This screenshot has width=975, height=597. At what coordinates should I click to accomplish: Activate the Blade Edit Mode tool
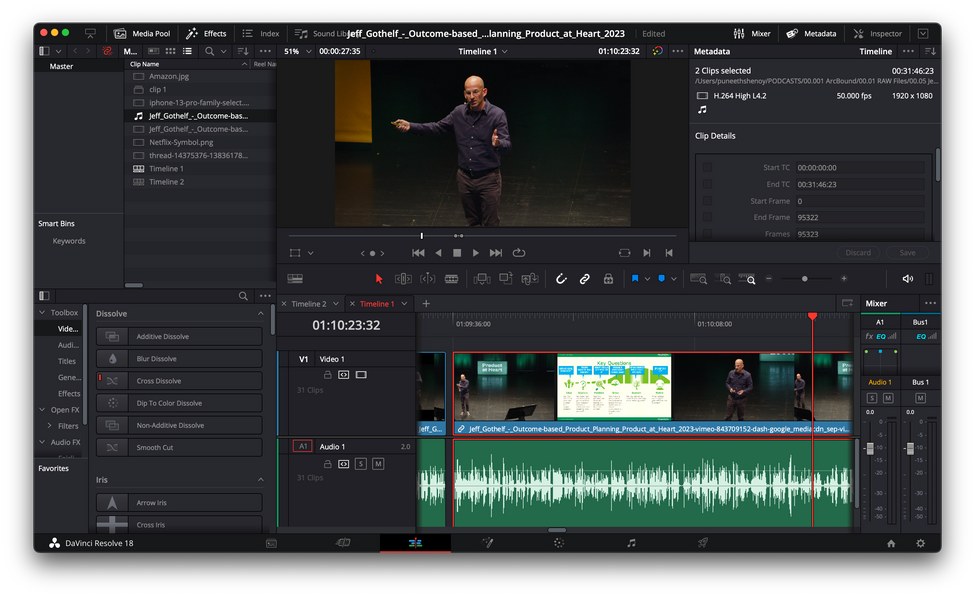451,279
